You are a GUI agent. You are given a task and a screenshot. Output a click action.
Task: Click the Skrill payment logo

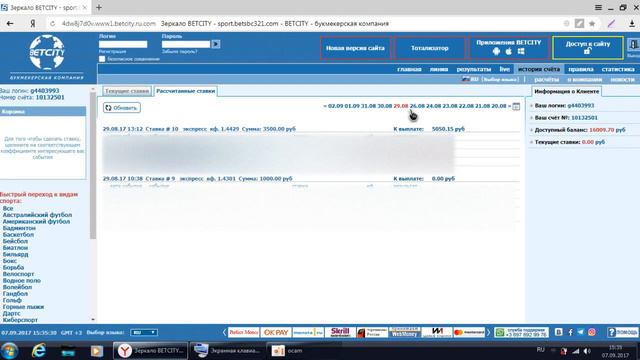[340, 332]
